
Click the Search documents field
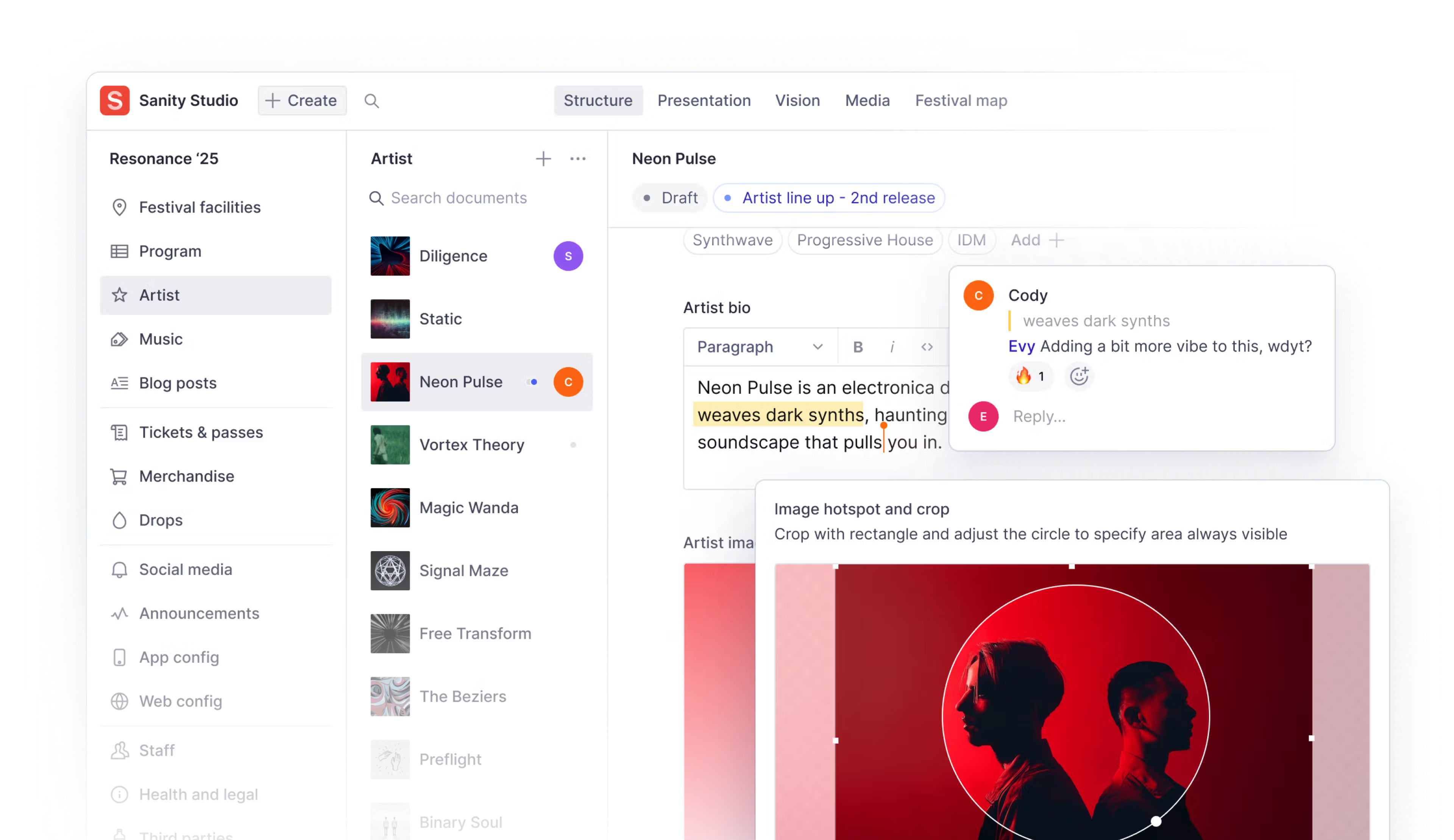tap(459, 198)
